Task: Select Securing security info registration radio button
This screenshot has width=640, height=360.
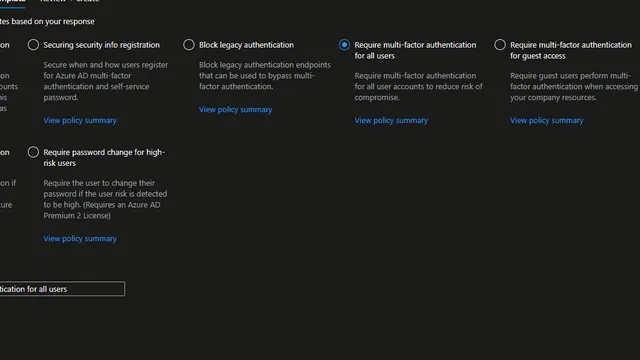Action: coord(33,45)
